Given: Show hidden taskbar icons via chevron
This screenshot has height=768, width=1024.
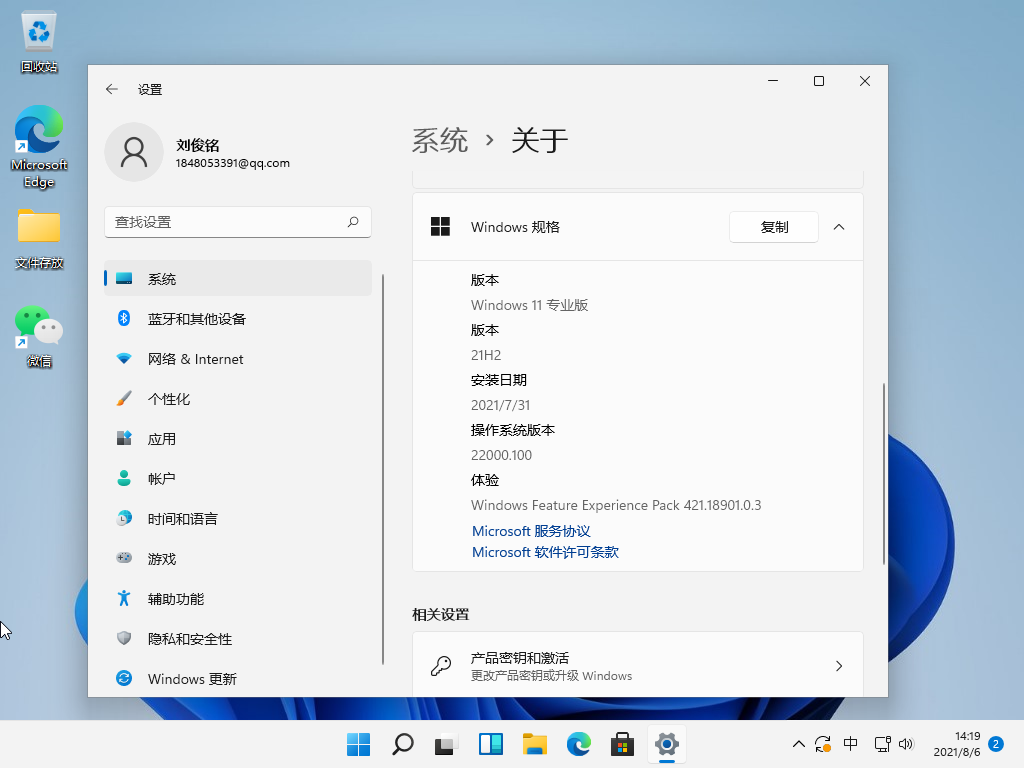Looking at the screenshot, I should [798, 744].
